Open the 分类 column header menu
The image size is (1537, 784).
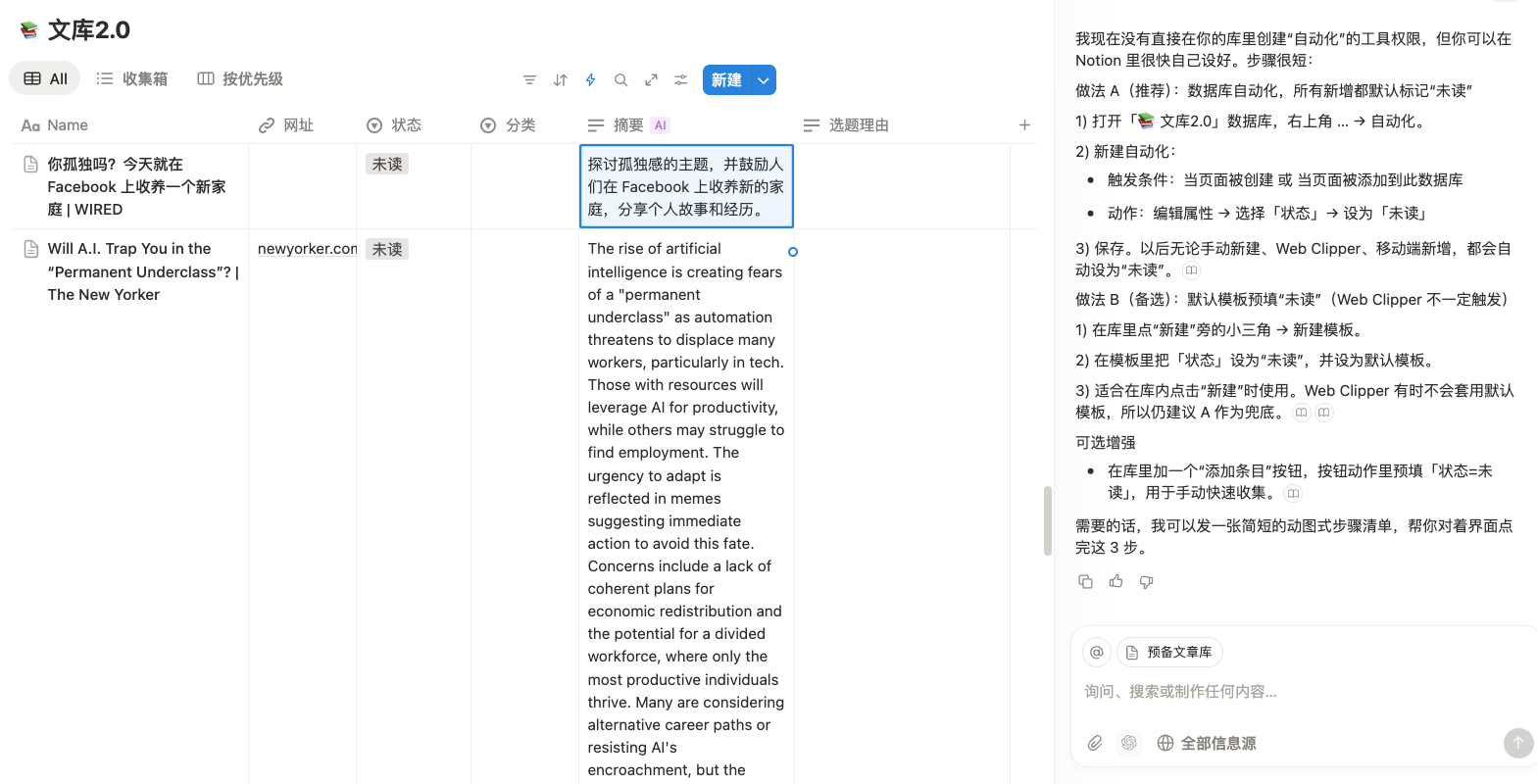(x=524, y=125)
